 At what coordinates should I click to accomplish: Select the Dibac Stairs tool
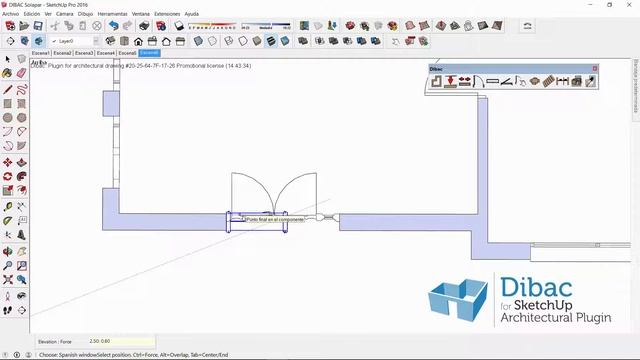click(x=549, y=81)
